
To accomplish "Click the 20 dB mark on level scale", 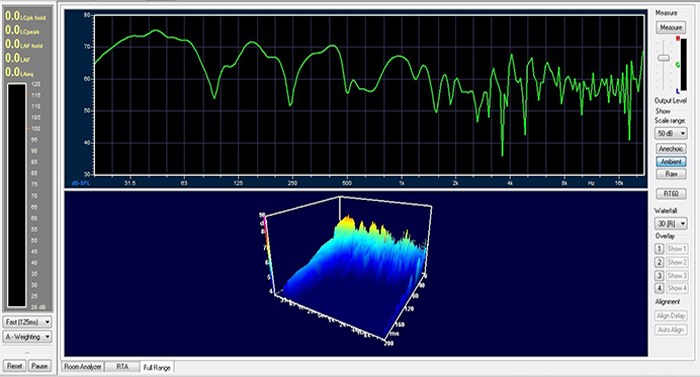I will pyautogui.click(x=38, y=307).
